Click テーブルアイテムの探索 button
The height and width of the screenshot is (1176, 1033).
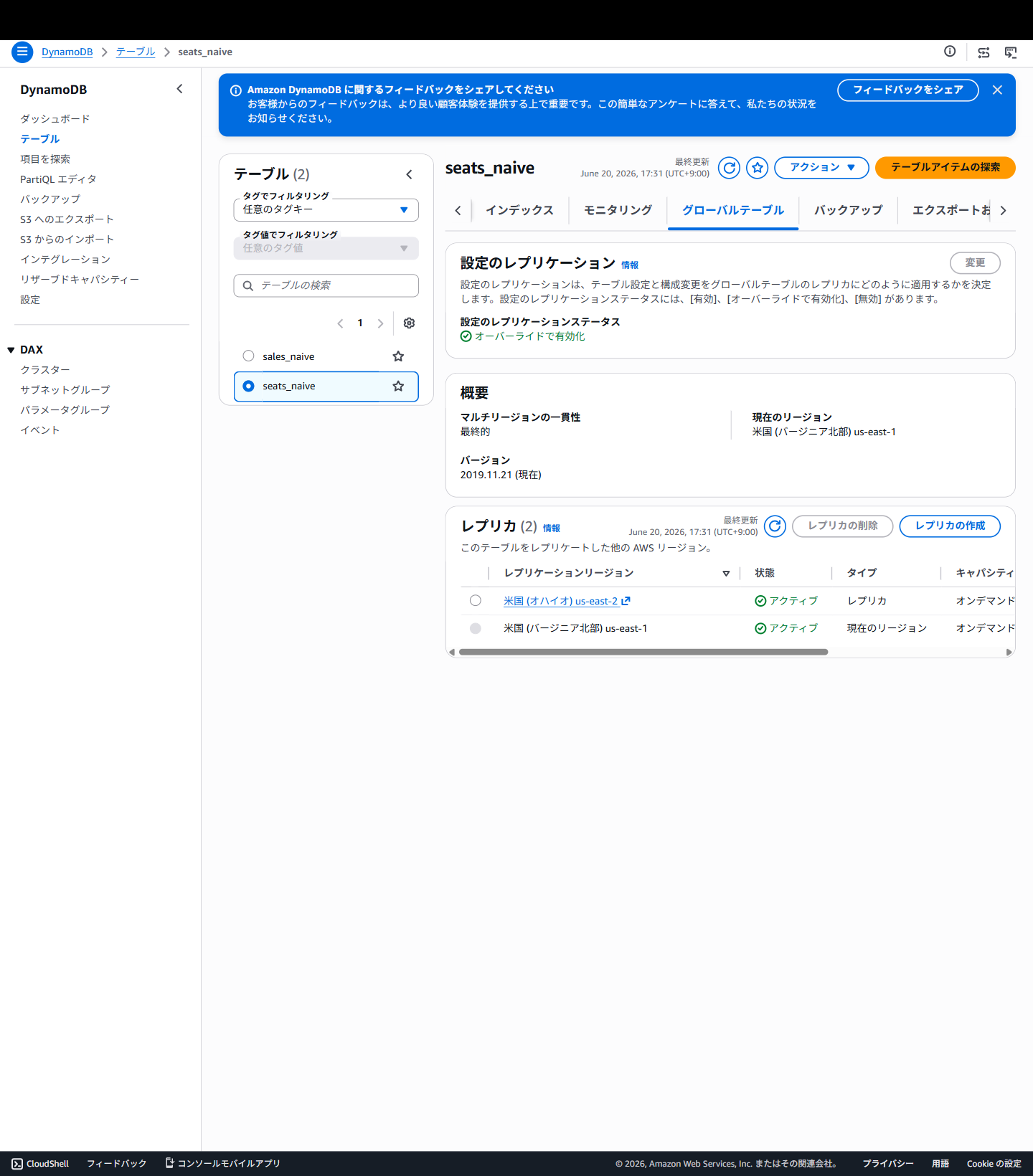click(945, 168)
